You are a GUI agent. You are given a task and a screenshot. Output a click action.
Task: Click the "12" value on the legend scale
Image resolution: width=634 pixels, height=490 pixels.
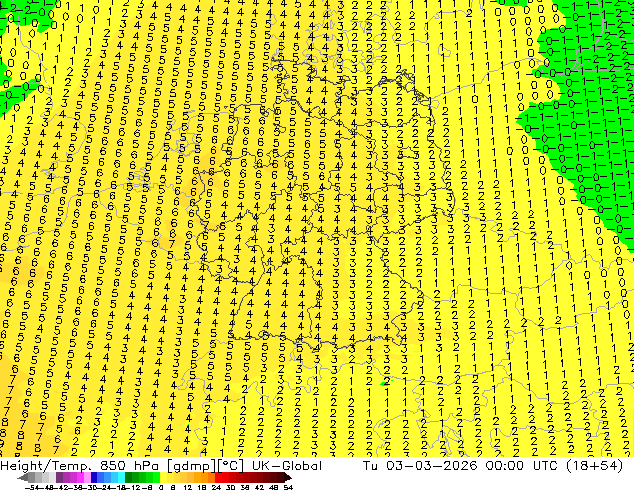(188, 487)
